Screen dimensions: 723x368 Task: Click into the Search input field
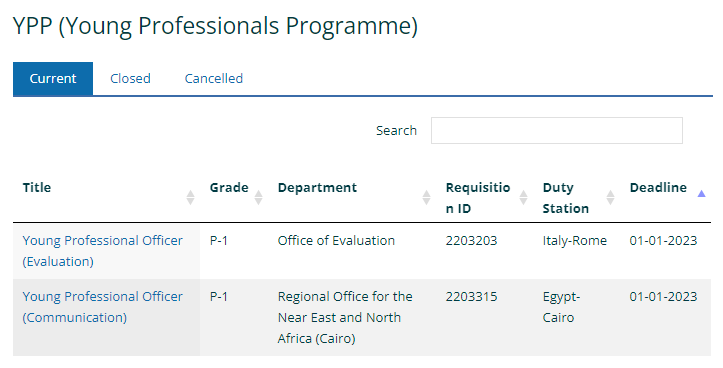(x=557, y=131)
